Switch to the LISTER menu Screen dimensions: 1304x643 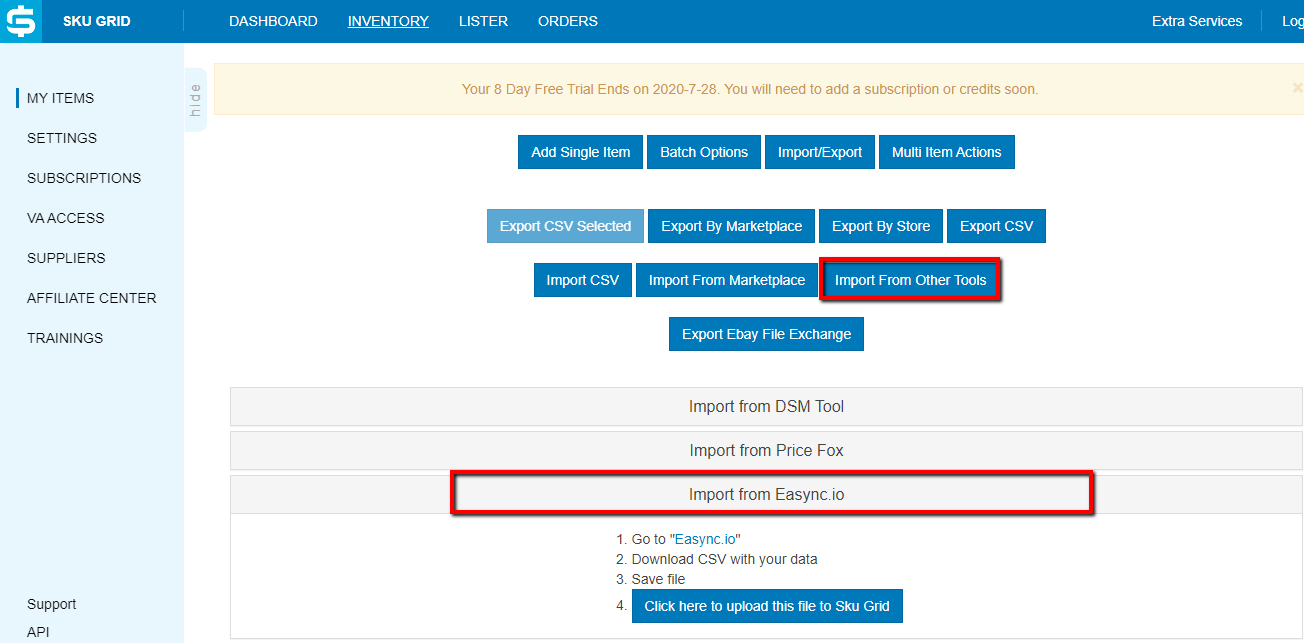click(483, 21)
